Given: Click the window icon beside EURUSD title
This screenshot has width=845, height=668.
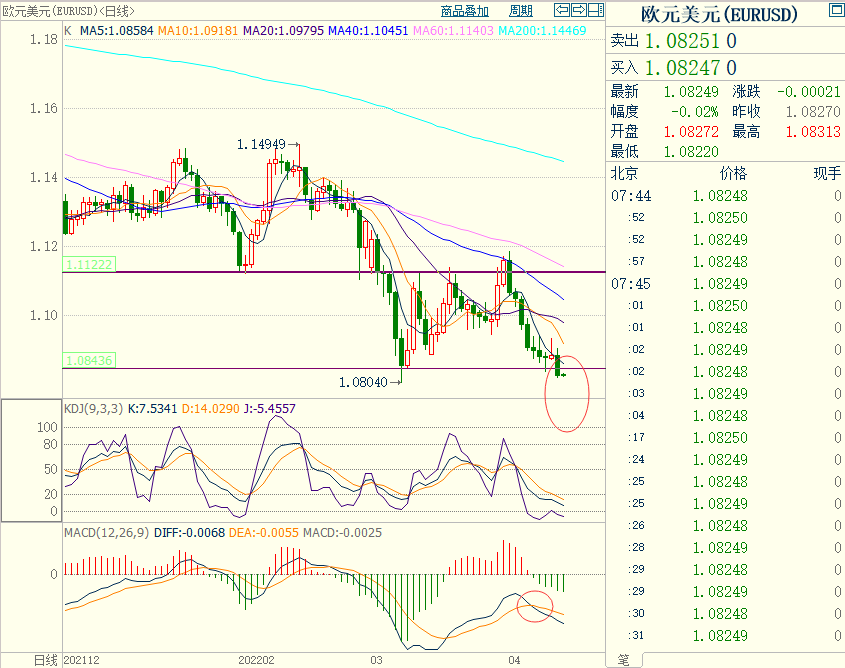Looking at the screenshot, I should pyautogui.click(x=837, y=10).
